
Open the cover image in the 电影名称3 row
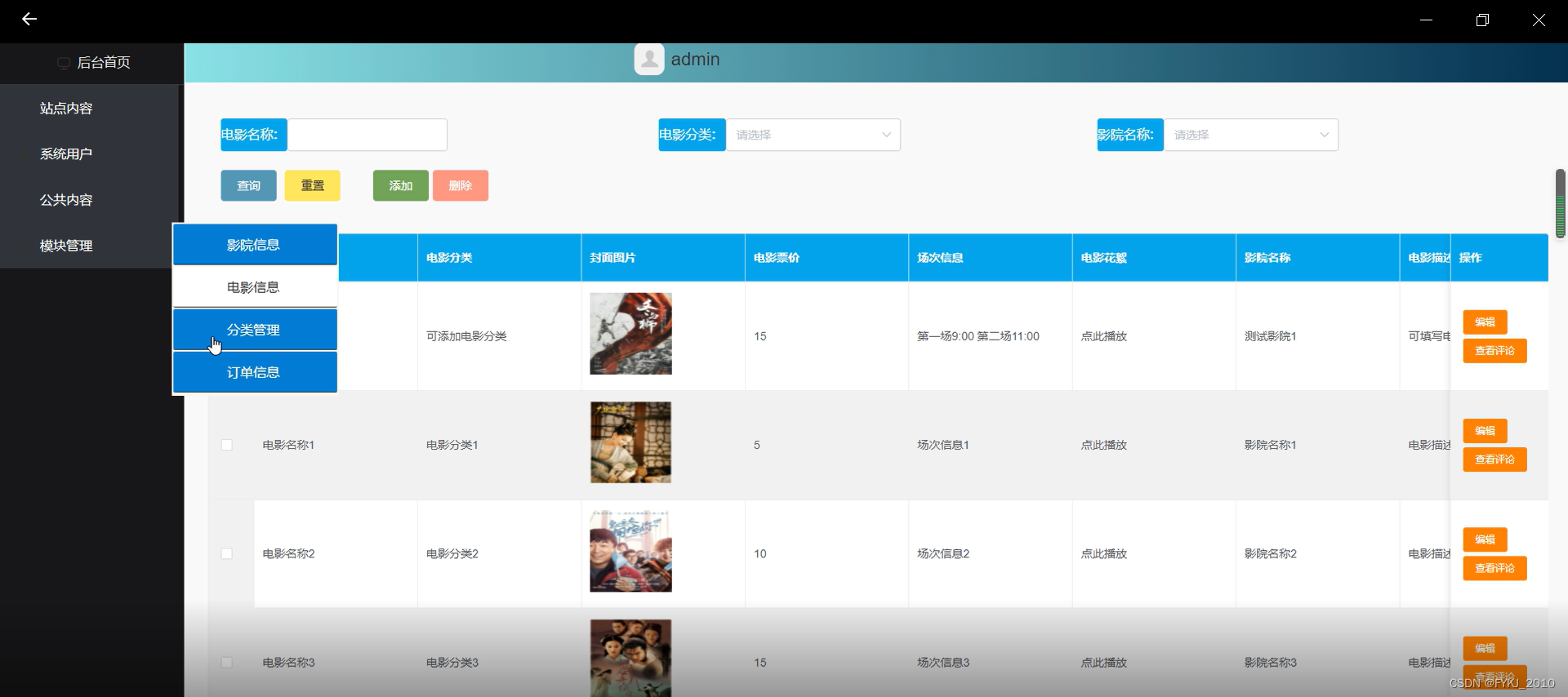pos(631,658)
